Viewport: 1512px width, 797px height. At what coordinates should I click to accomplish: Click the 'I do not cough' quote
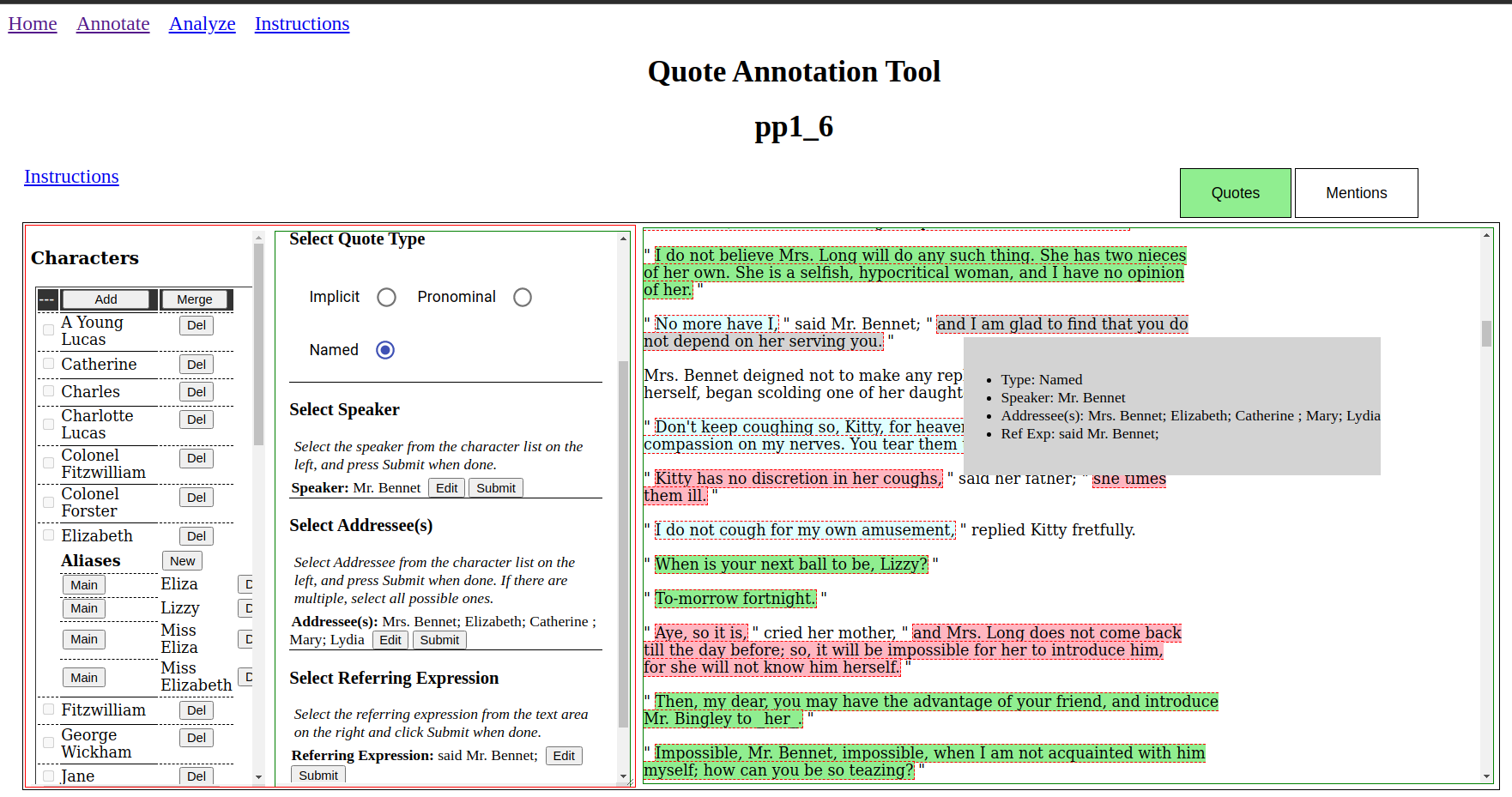click(804, 530)
